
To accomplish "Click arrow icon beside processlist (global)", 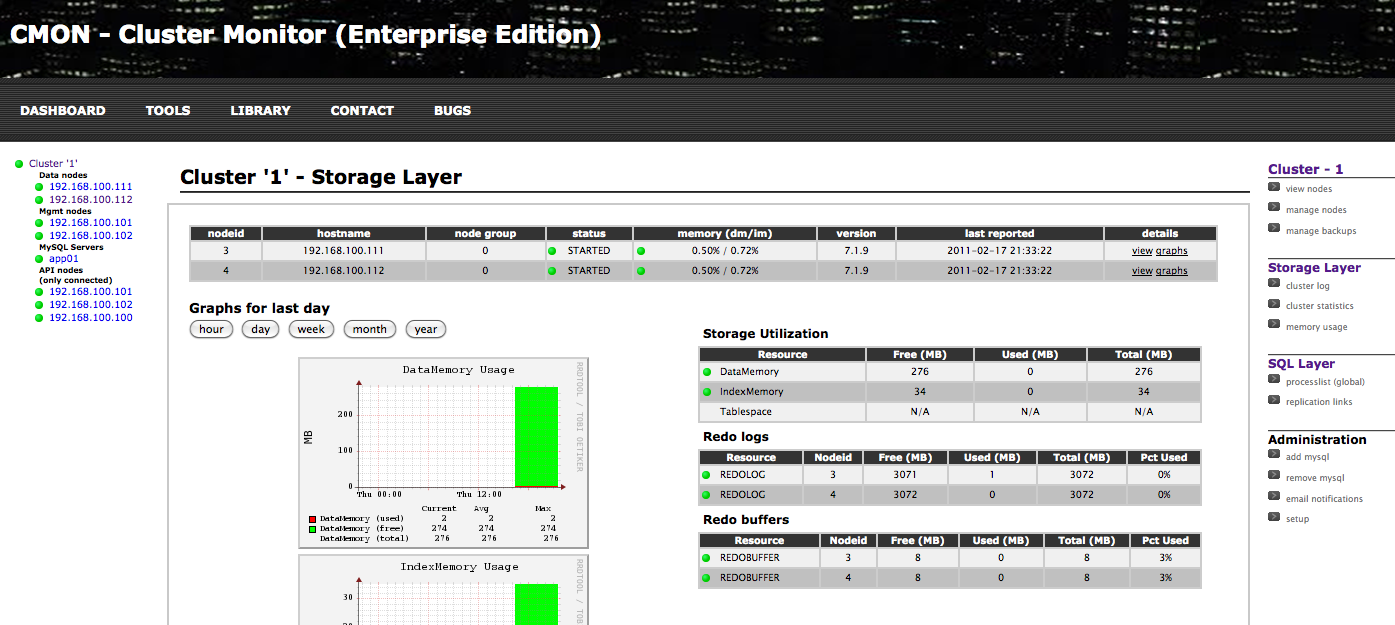I will [x=1274, y=380].
